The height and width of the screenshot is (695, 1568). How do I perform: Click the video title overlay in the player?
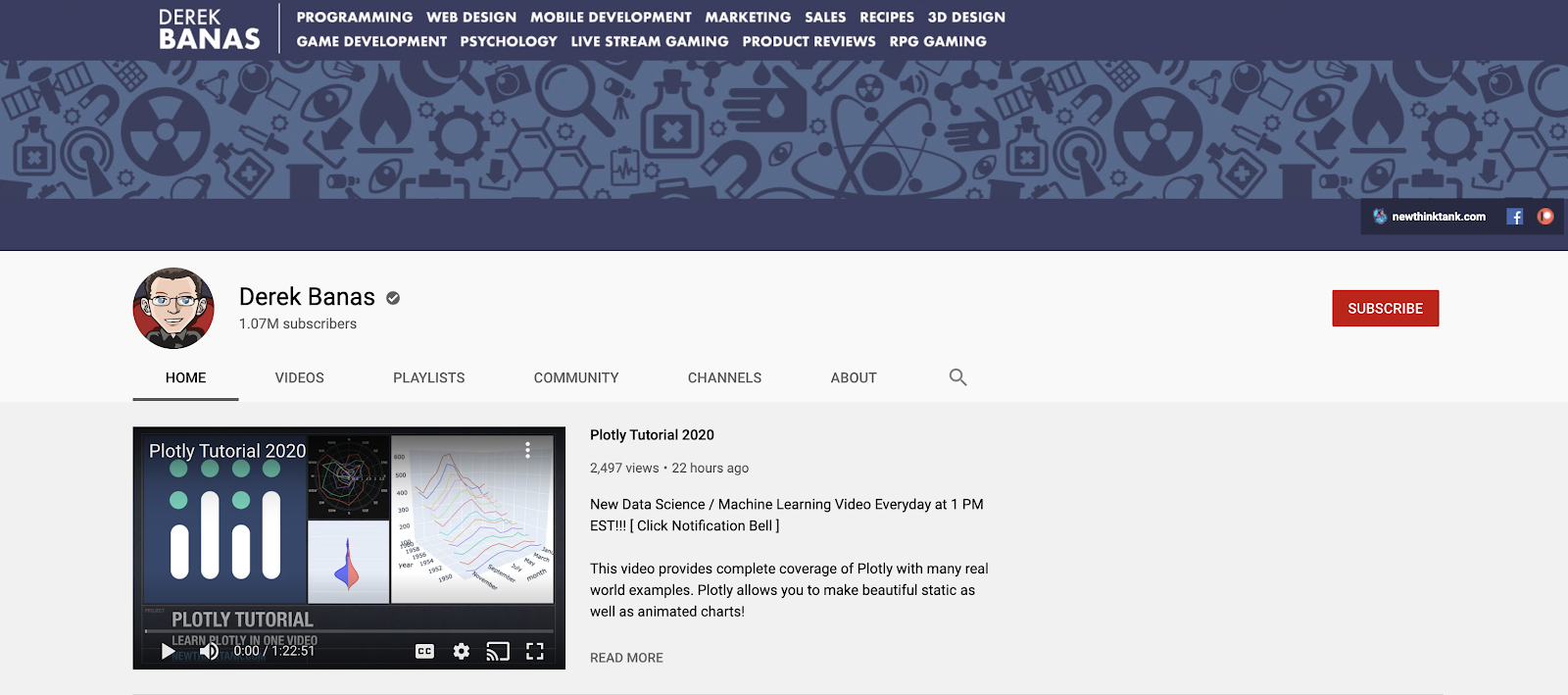pyautogui.click(x=227, y=451)
